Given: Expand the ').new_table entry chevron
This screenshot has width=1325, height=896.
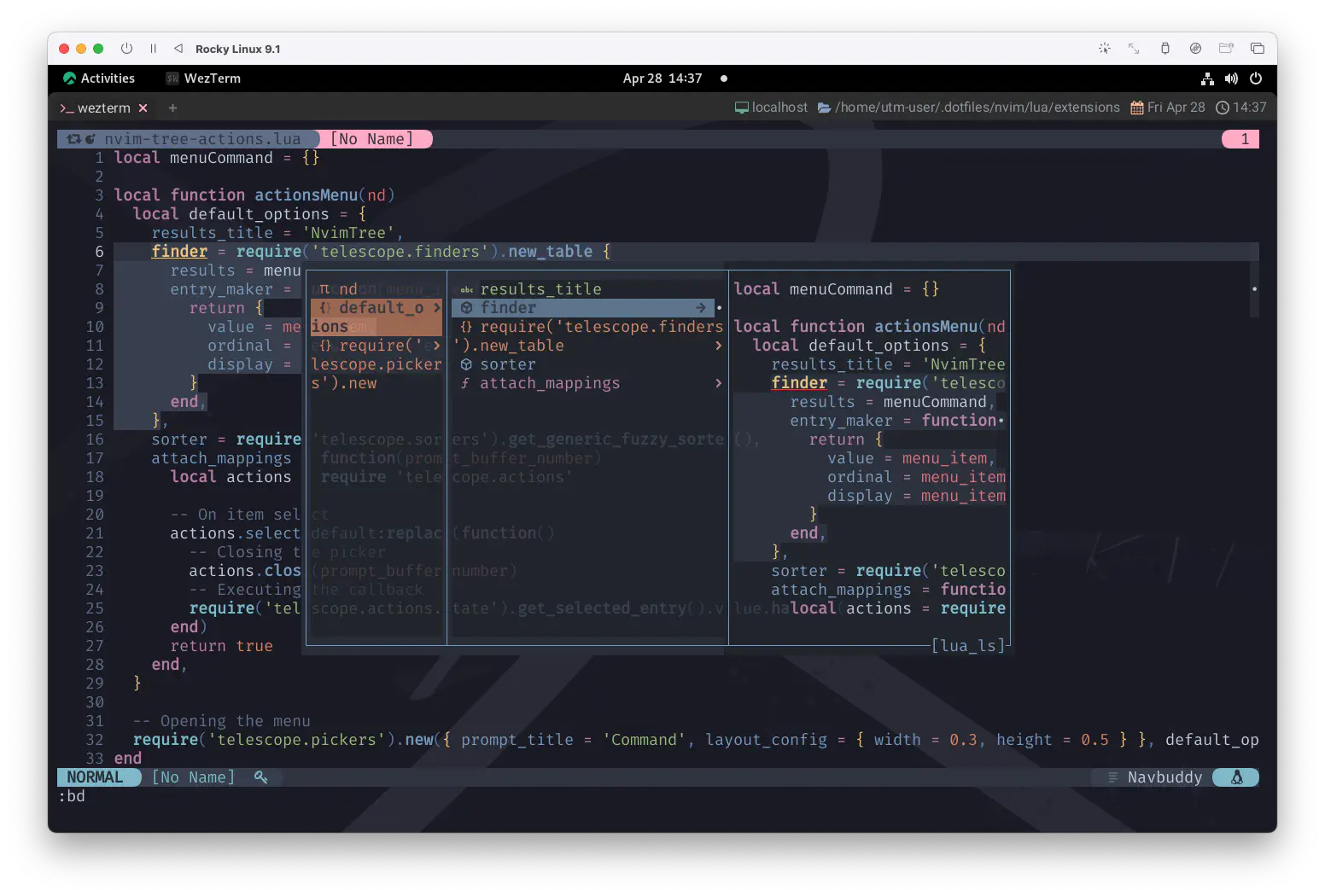Looking at the screenshot, I should [x=718, y=346].
